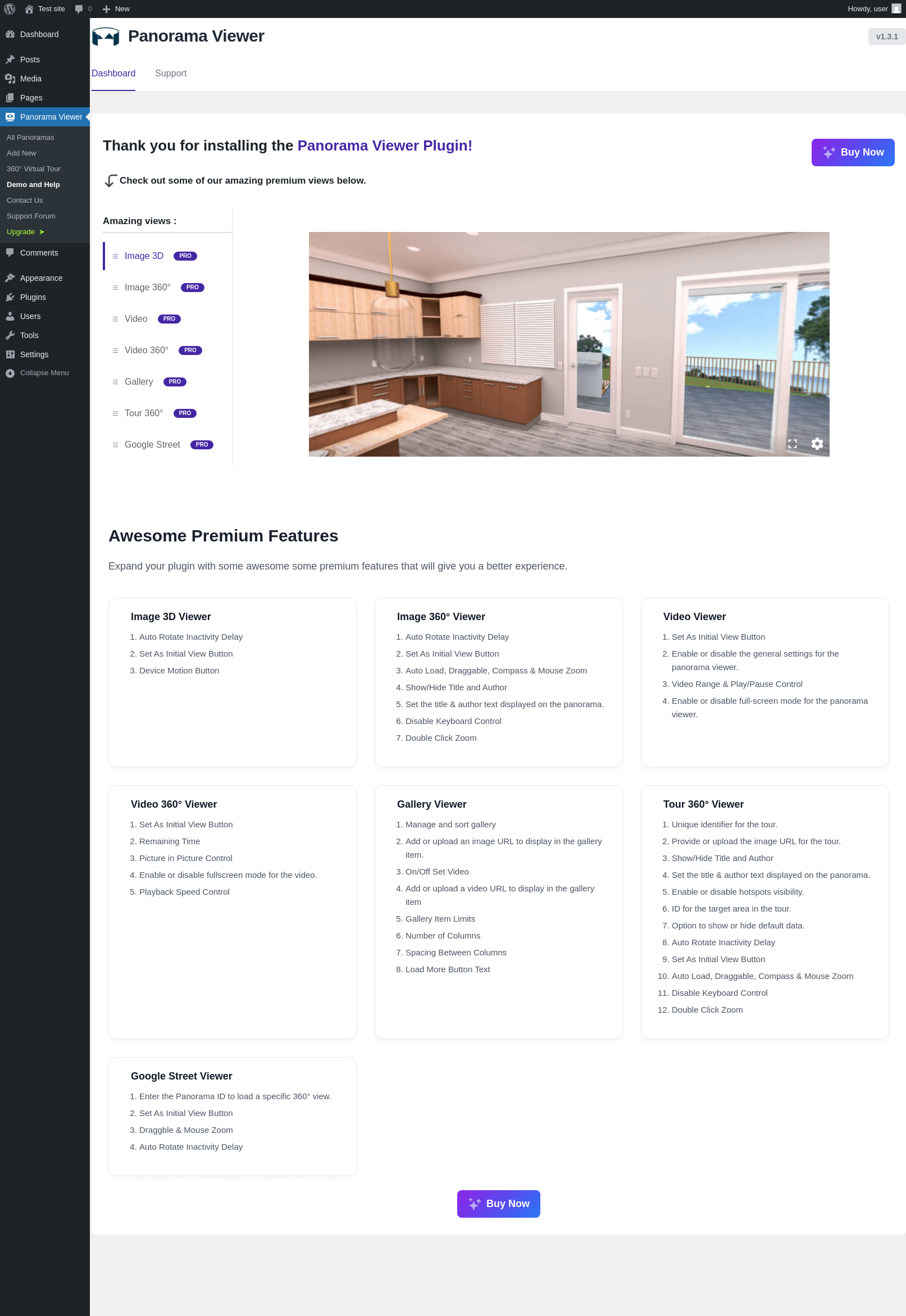Click the hamburger icon beside Image 3D
Image resolution: width=906 pixels, height=1316 pixels.
click(x=115, y=257)
